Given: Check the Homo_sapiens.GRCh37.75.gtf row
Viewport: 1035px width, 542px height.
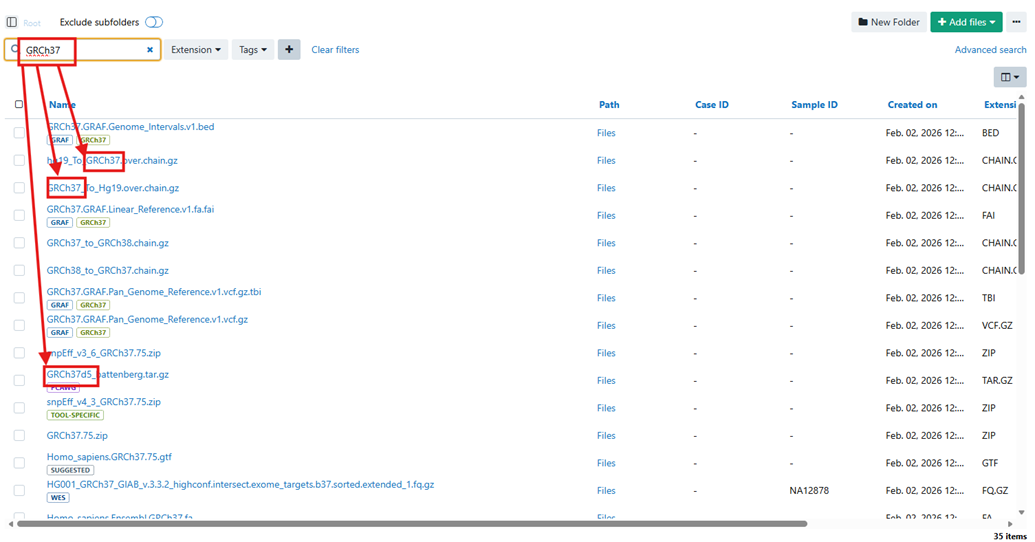Looking at the screenshot, I should pos(19,463).
